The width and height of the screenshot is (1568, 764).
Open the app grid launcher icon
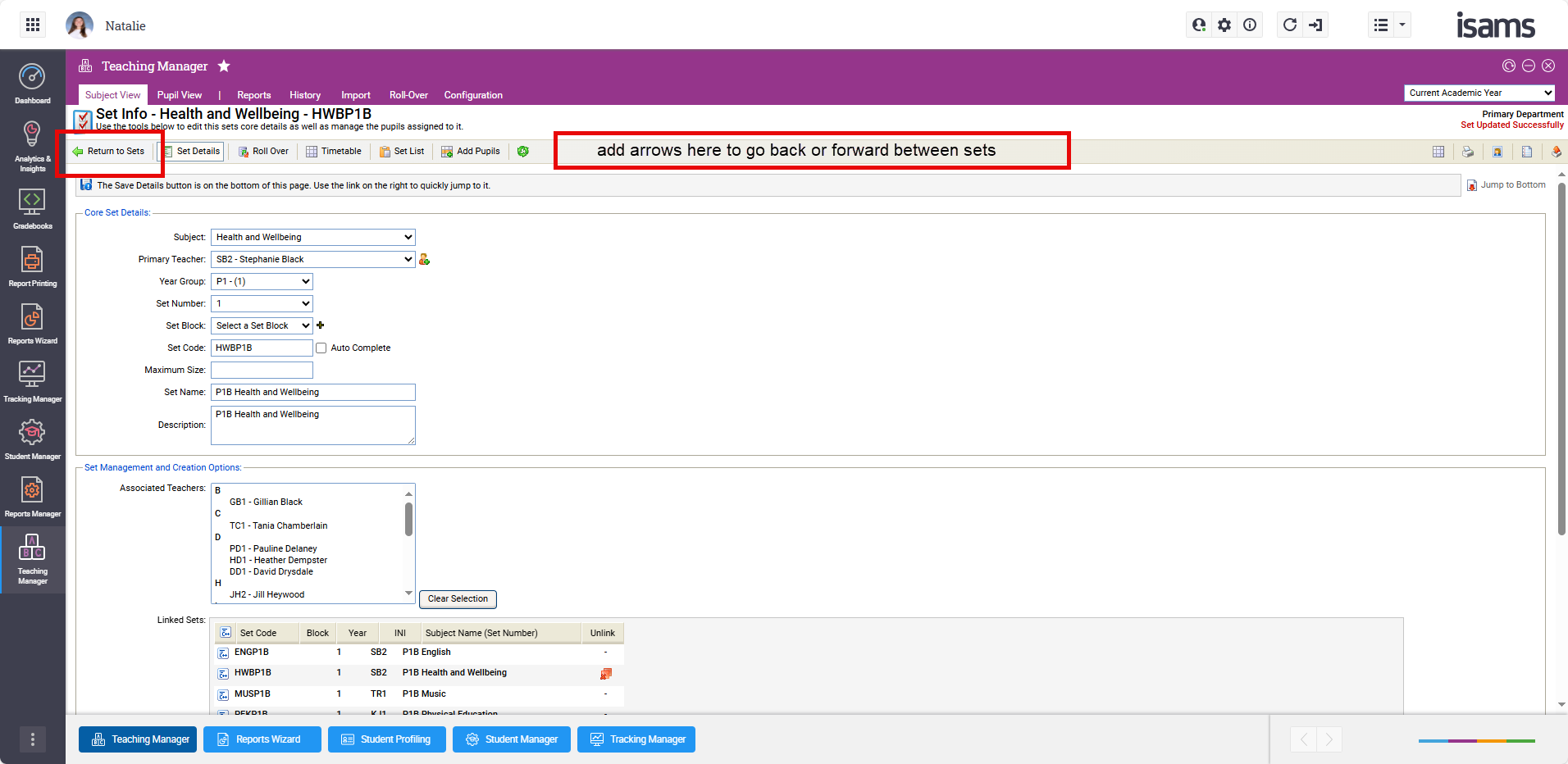point(33,25)
